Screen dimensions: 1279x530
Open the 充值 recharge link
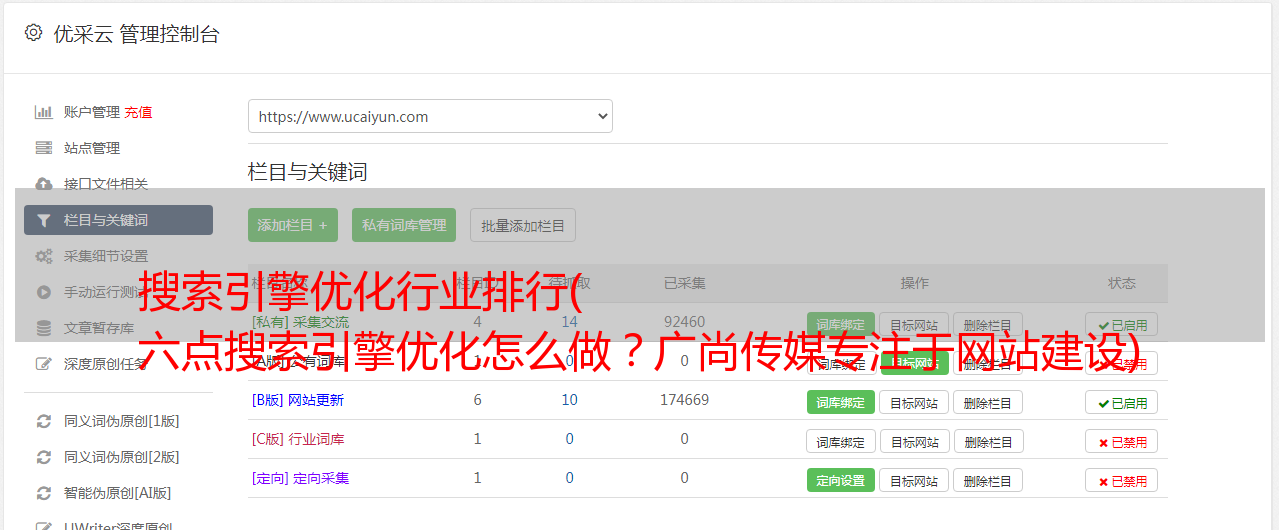pos(138,112)
